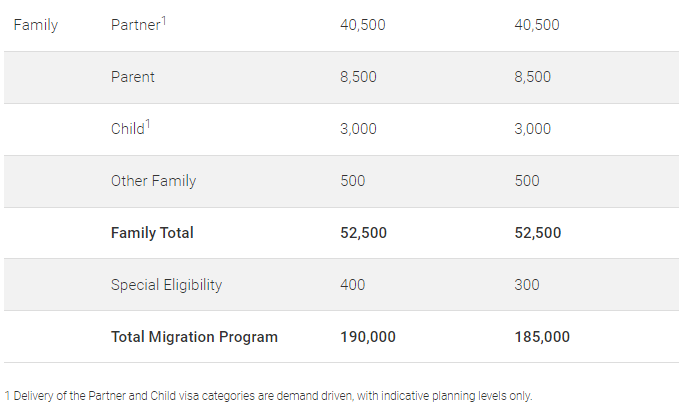Click the footnote superscript beside Partner
The width and height of the screenshot is (679, 419).
(163, 20)
